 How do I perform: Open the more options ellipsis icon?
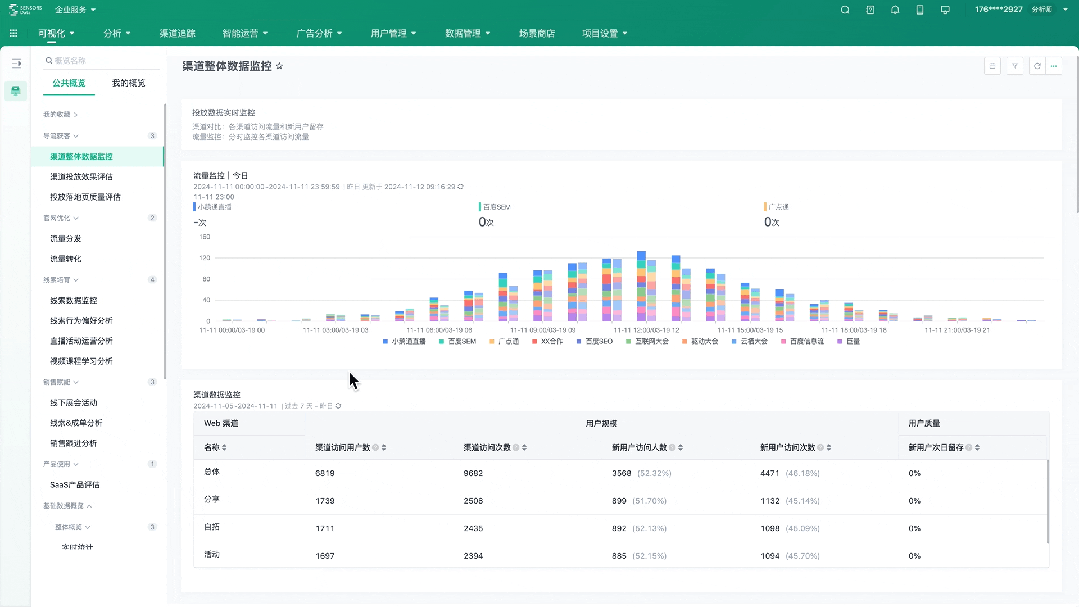(1054, 66)
